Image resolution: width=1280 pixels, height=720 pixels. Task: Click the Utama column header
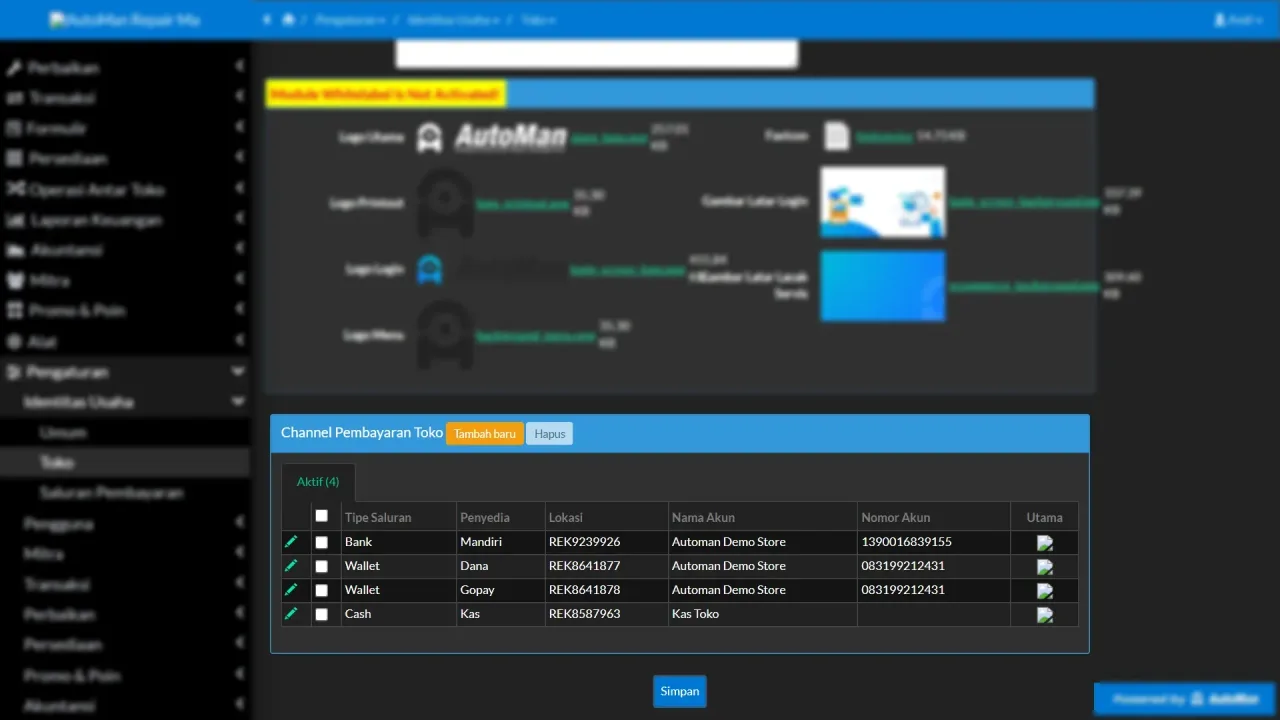click(1045, 517)
